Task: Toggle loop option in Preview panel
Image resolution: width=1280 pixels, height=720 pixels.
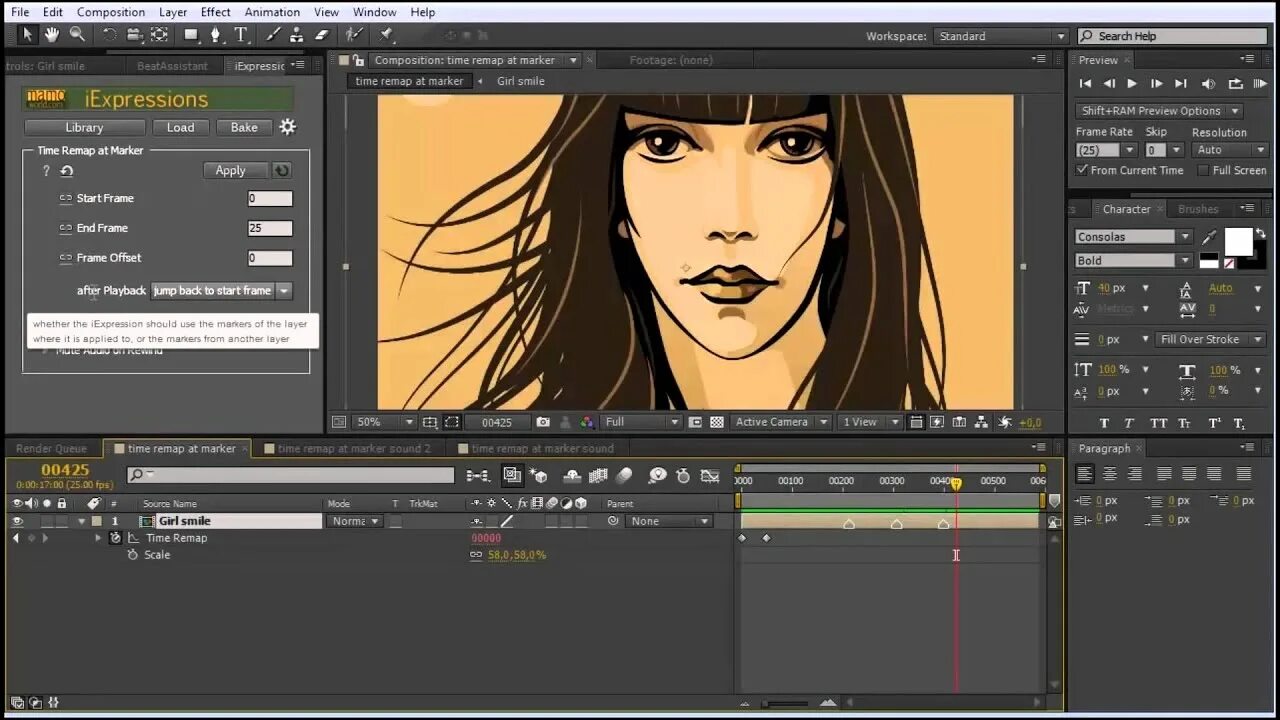Action: 1235,84
